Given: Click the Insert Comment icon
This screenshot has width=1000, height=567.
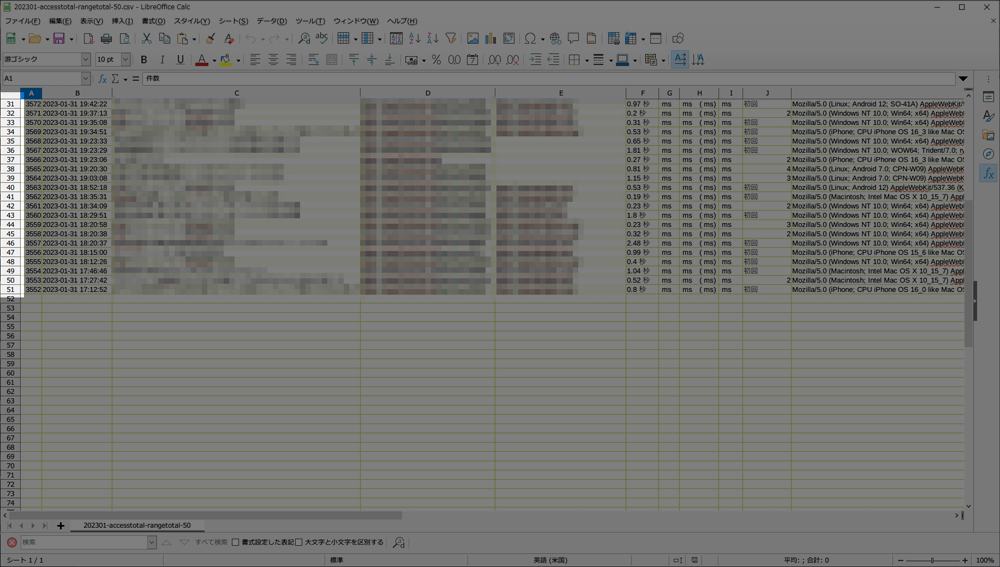Looking at the screenshot, I should 573,39.
